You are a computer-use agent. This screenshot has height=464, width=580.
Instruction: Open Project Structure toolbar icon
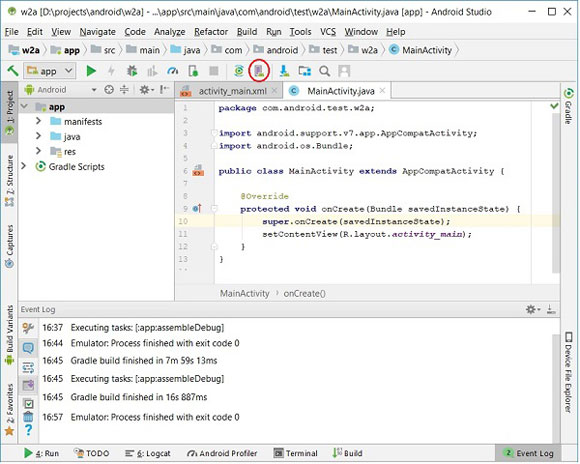305,71
